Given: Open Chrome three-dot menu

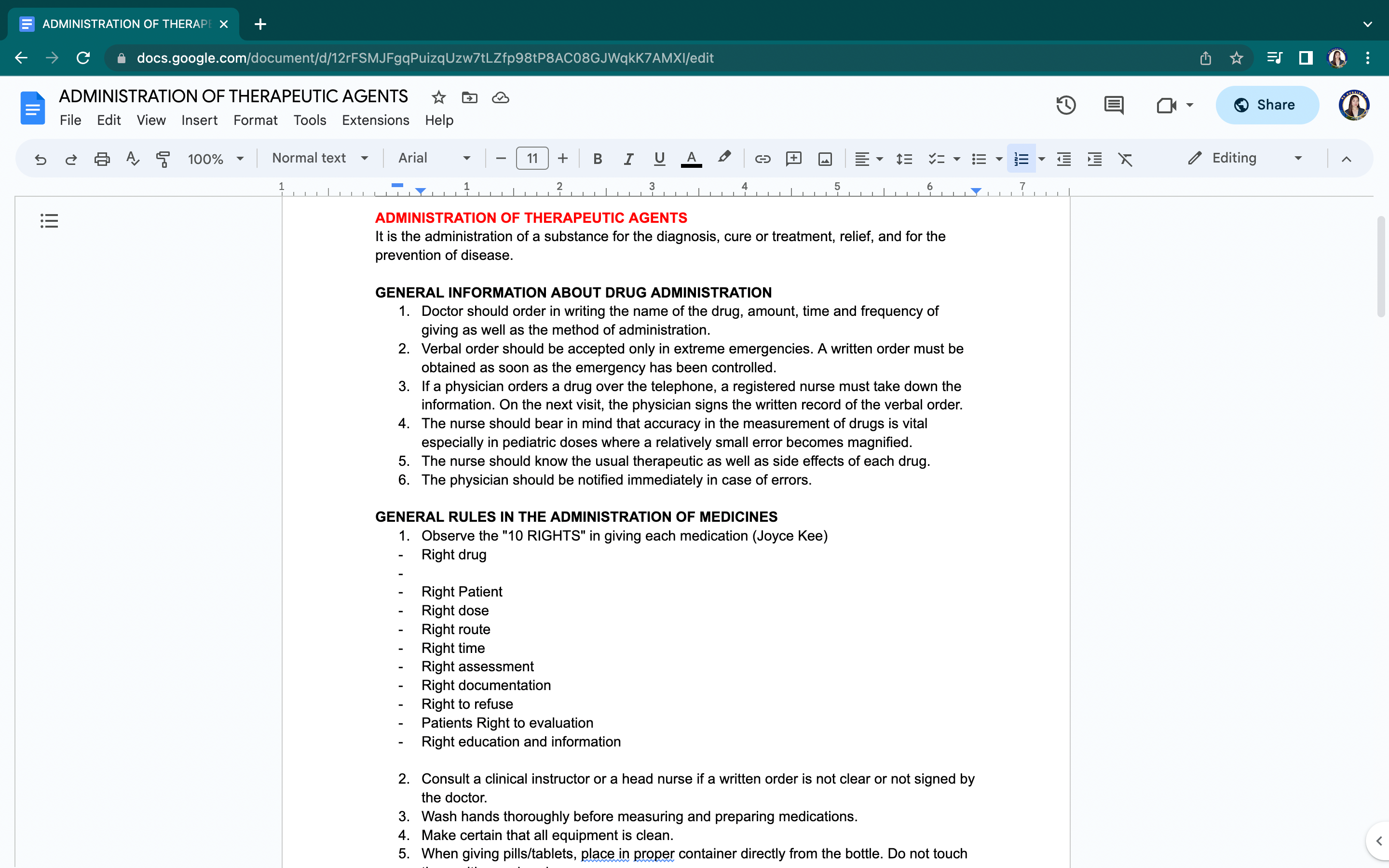Looking at the screenshot, I should pyautogui.click(x=1368, y=58).
